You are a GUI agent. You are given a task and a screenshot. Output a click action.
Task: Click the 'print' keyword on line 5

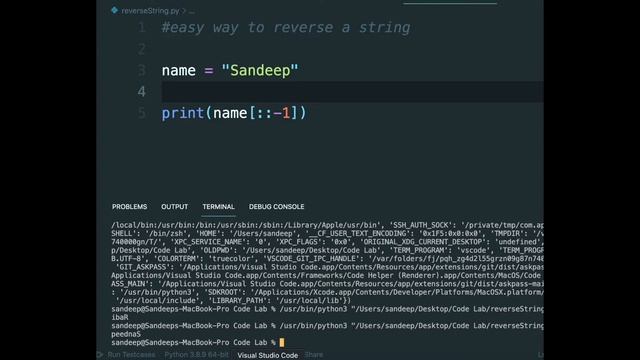tap(182, 113)
